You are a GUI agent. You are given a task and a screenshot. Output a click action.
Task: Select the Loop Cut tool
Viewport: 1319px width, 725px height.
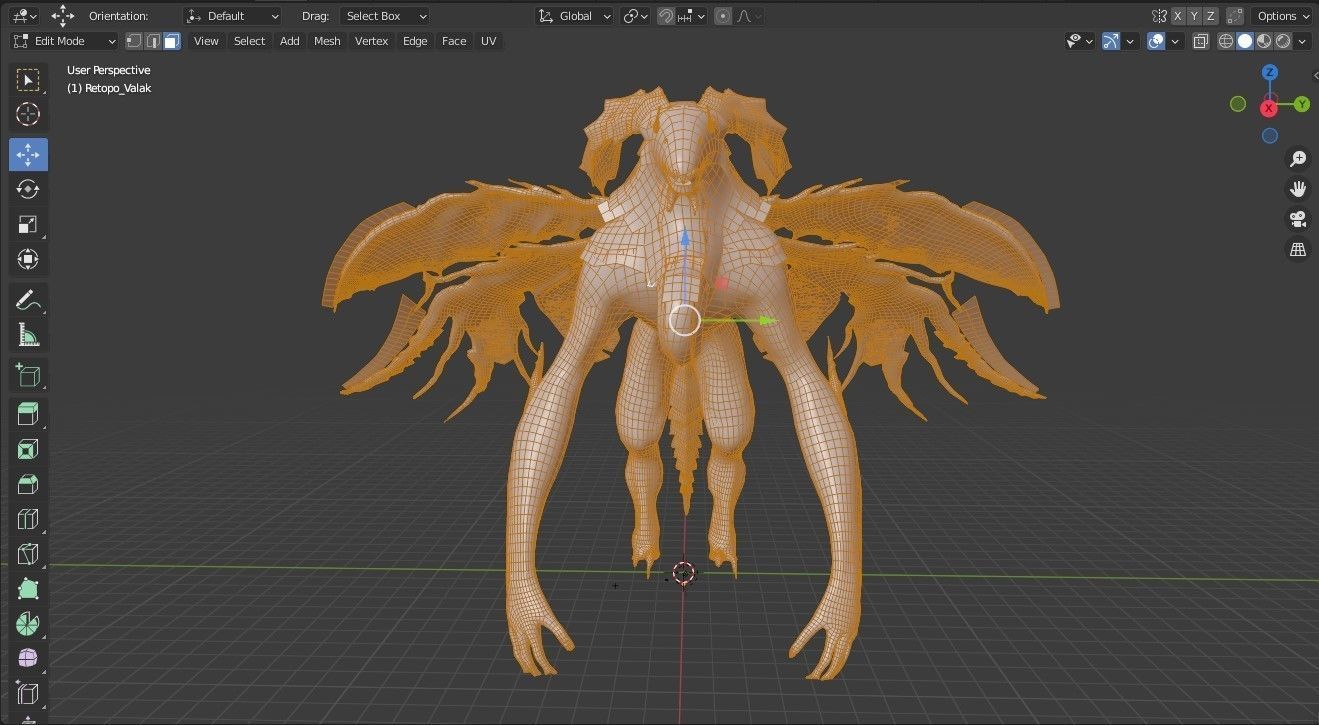pyautogui.click(x=28, y=519)
